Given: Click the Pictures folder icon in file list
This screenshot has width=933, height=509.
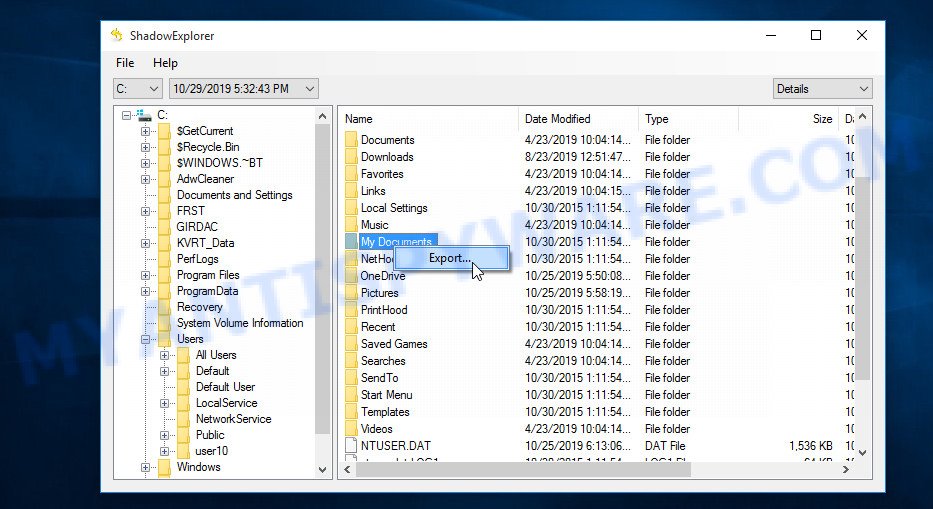Looking at the screenshot, I should click(x=351, y=293).
